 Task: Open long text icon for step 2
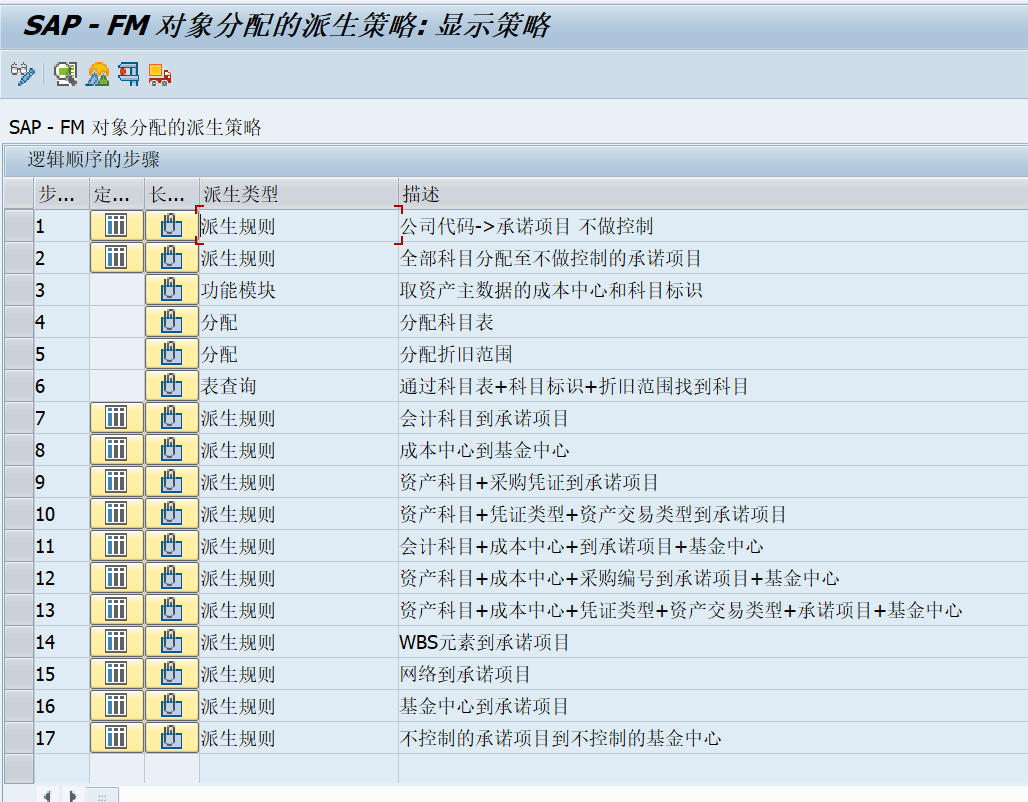[171, 258]
